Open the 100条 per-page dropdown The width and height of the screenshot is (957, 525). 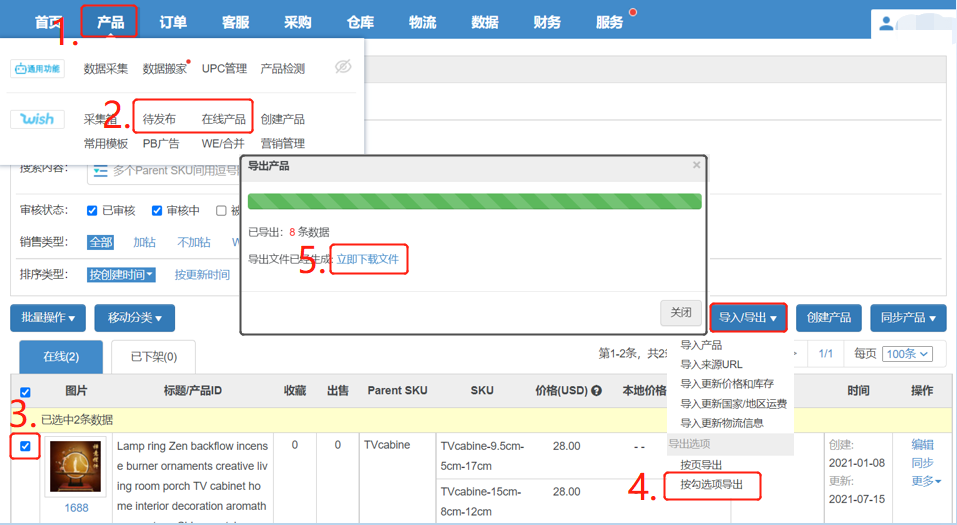click(x=908, y=353)
